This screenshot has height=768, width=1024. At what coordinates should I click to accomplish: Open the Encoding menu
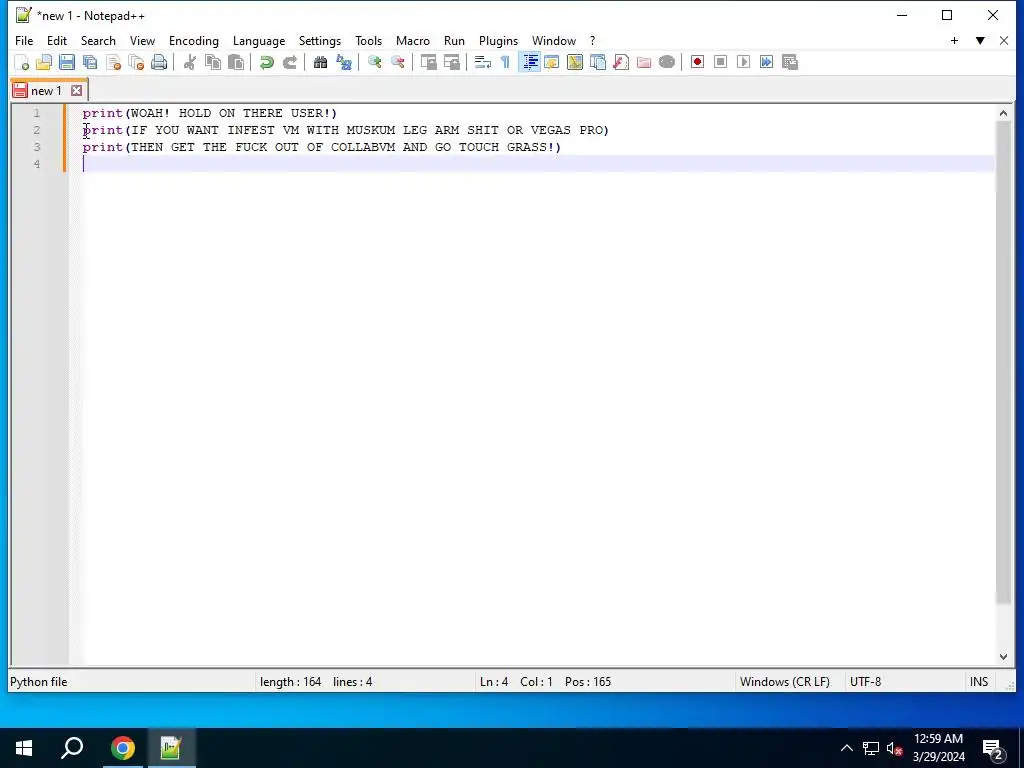tap(194, 40)
